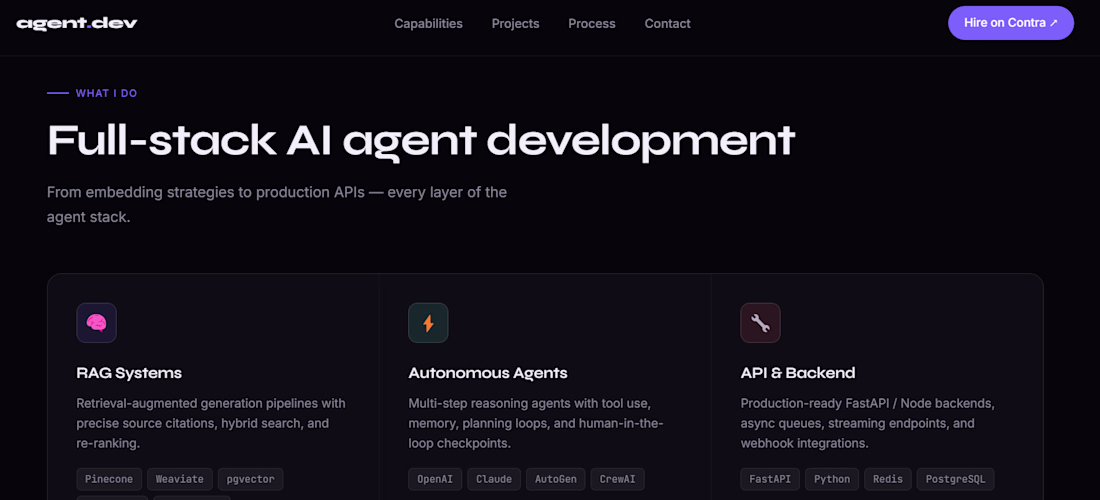This screenshot has width=1100, height=500.
Task: Click the brain icon for RAG Systems
Action: 96,323
